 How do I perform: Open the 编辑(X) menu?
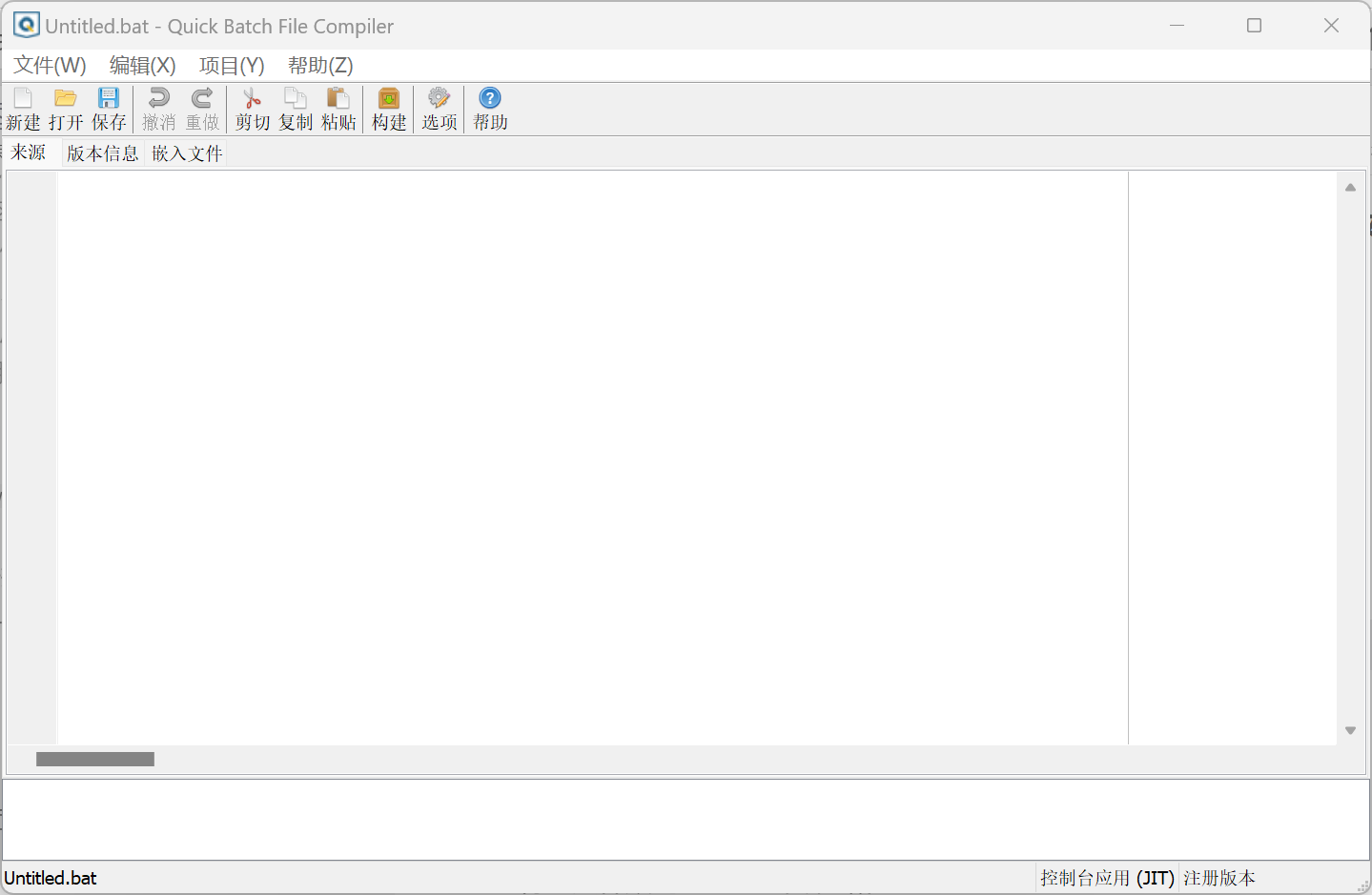pos(143,66)
